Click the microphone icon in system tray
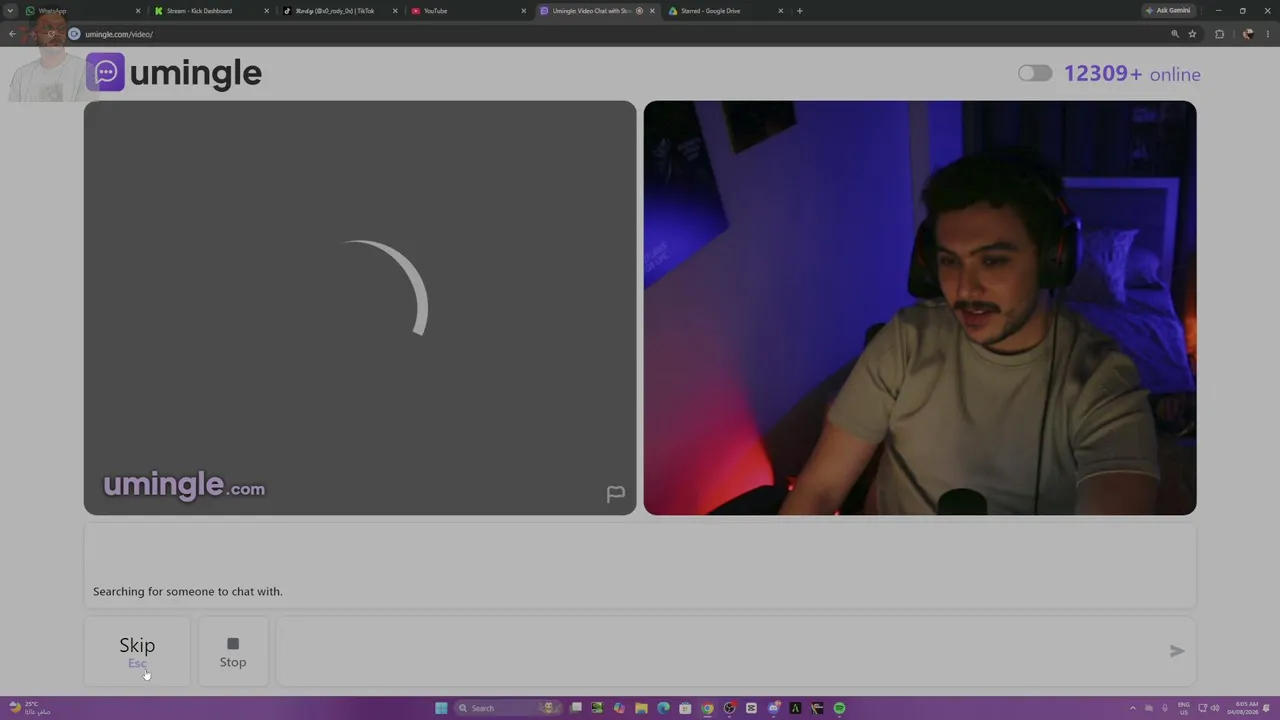This screenshot has width=1280, height=720. coord(1165,708)
